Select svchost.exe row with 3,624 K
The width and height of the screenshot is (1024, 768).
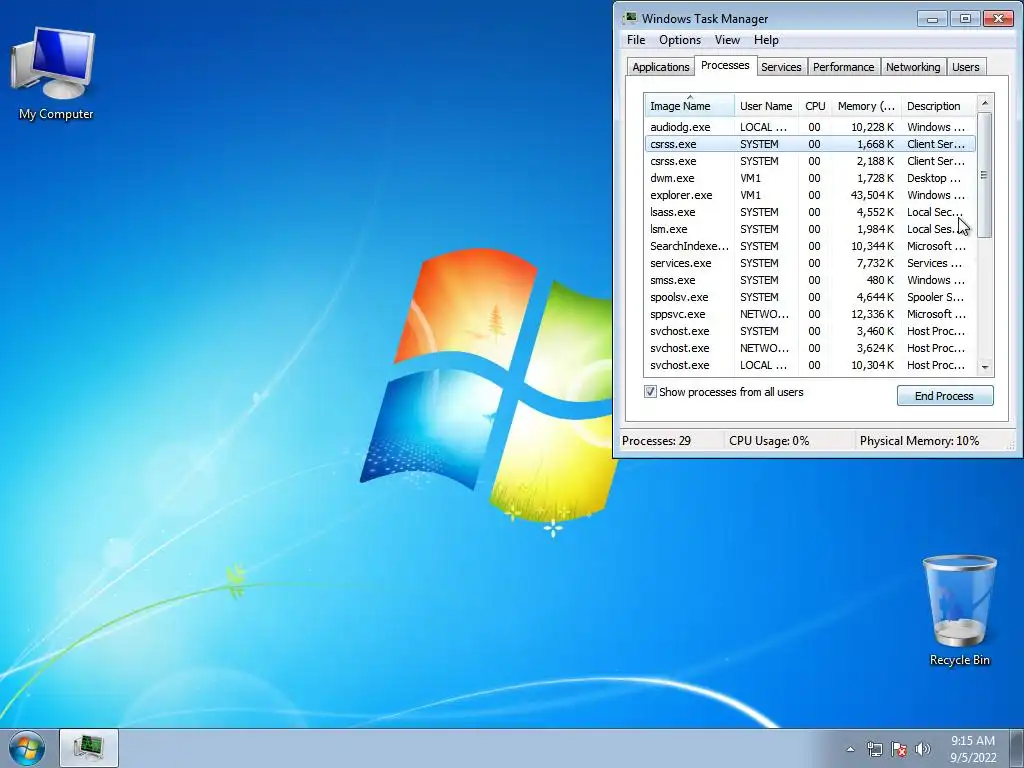point(810,347)
